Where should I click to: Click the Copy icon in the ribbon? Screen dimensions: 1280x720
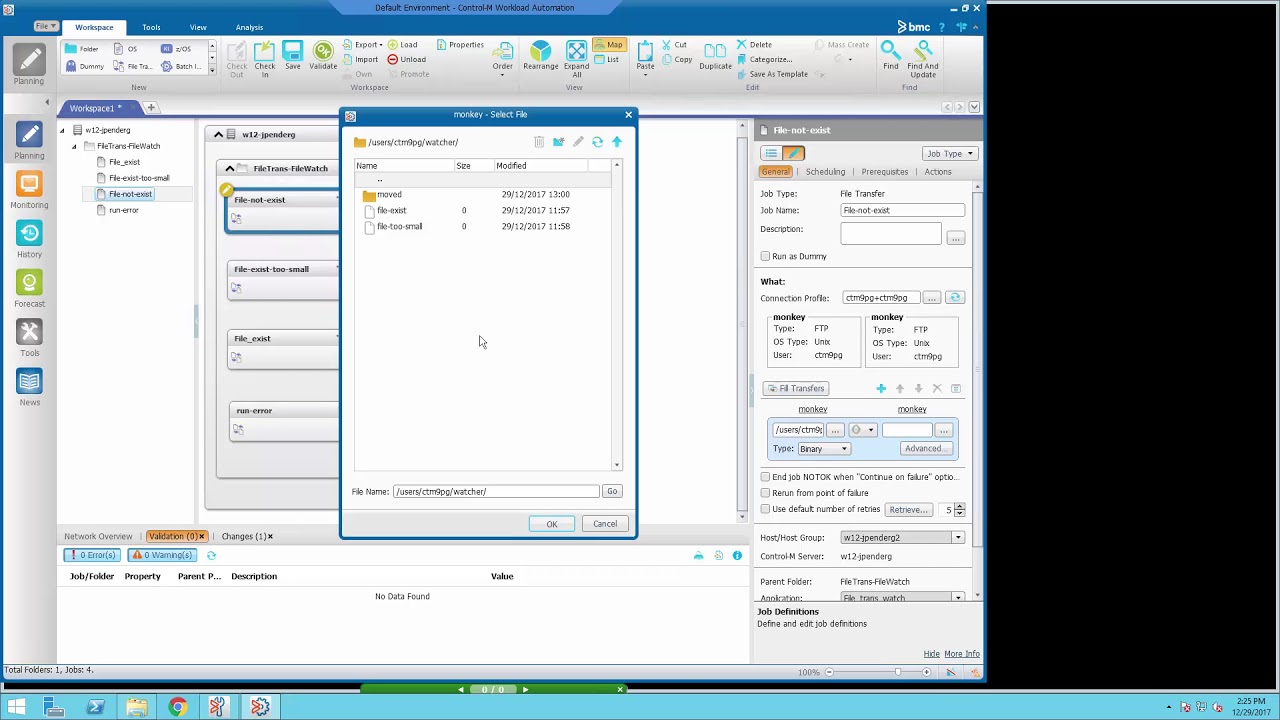(x=676, y=59)
